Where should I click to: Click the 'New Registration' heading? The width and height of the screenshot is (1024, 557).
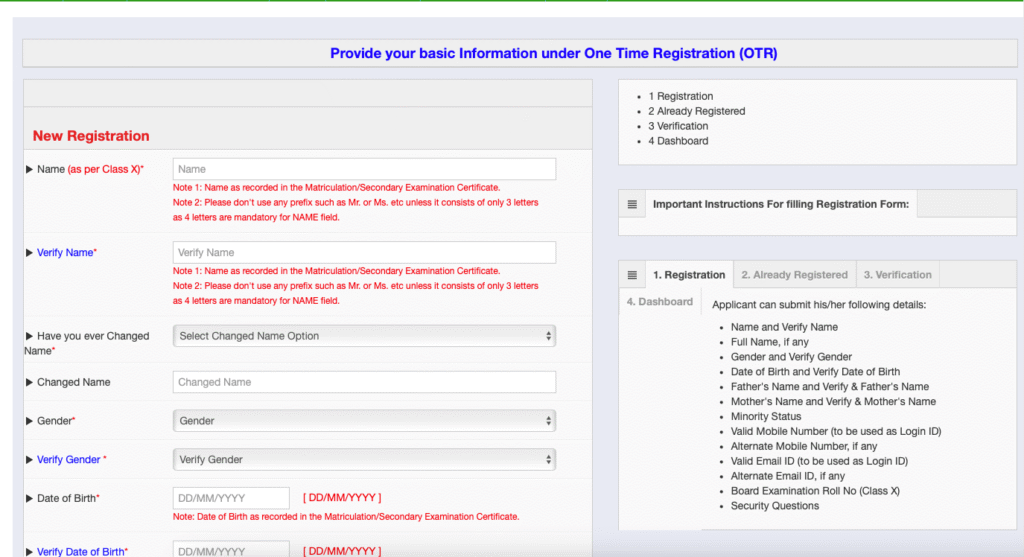click(91, 136)
